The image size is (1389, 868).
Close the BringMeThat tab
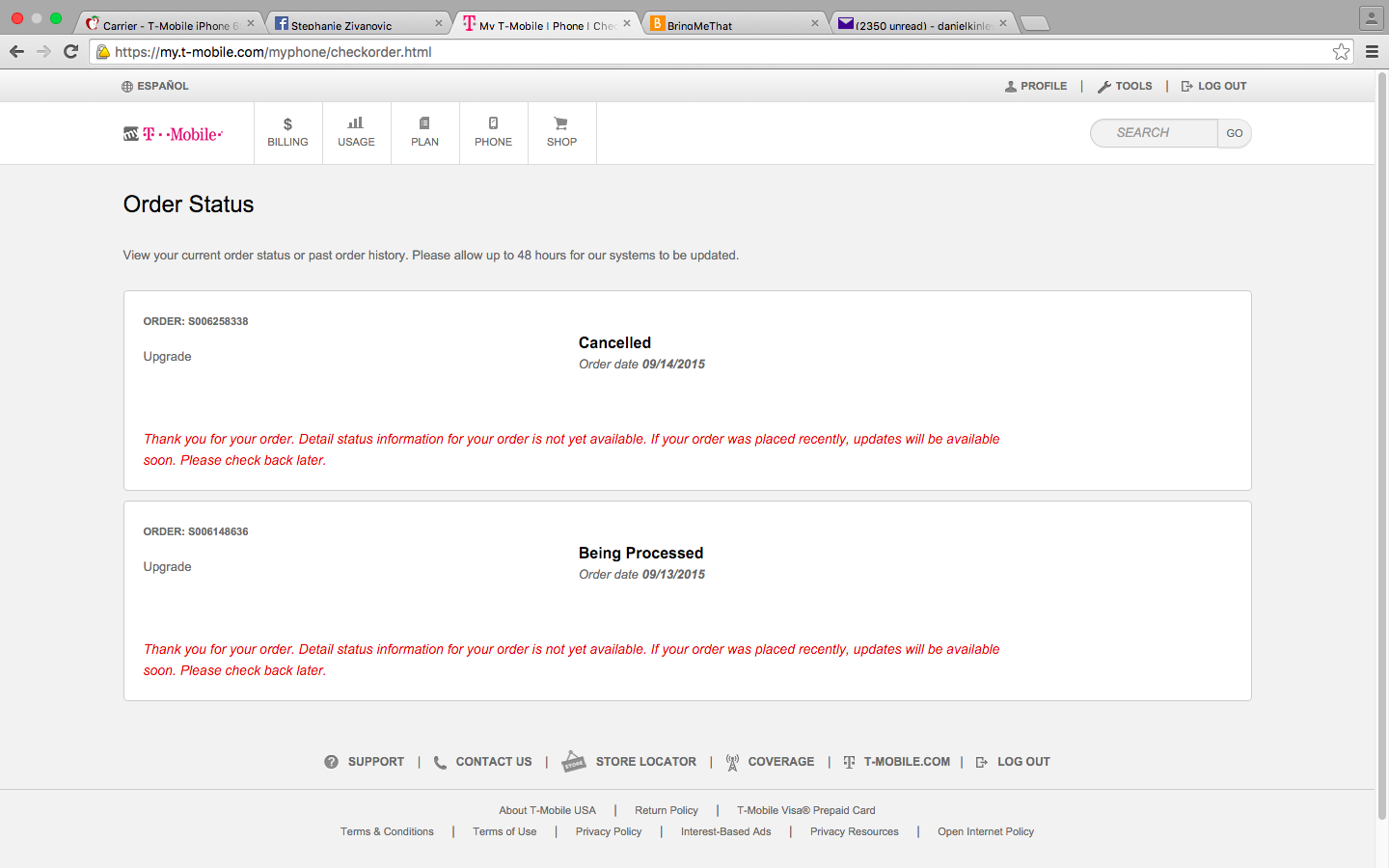[x=815, y=23]
